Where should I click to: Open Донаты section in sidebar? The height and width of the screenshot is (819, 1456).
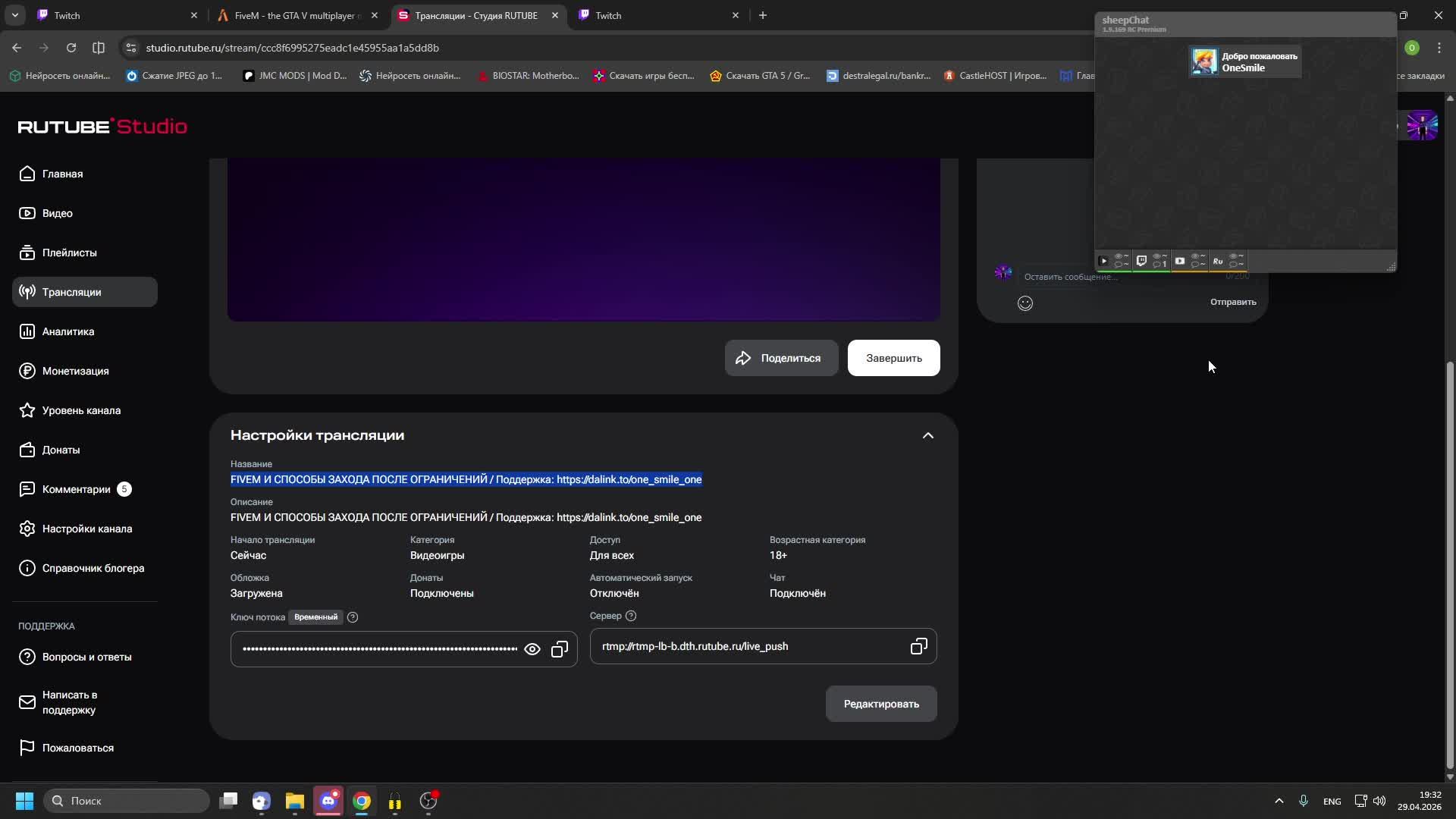tap(61, 450)
